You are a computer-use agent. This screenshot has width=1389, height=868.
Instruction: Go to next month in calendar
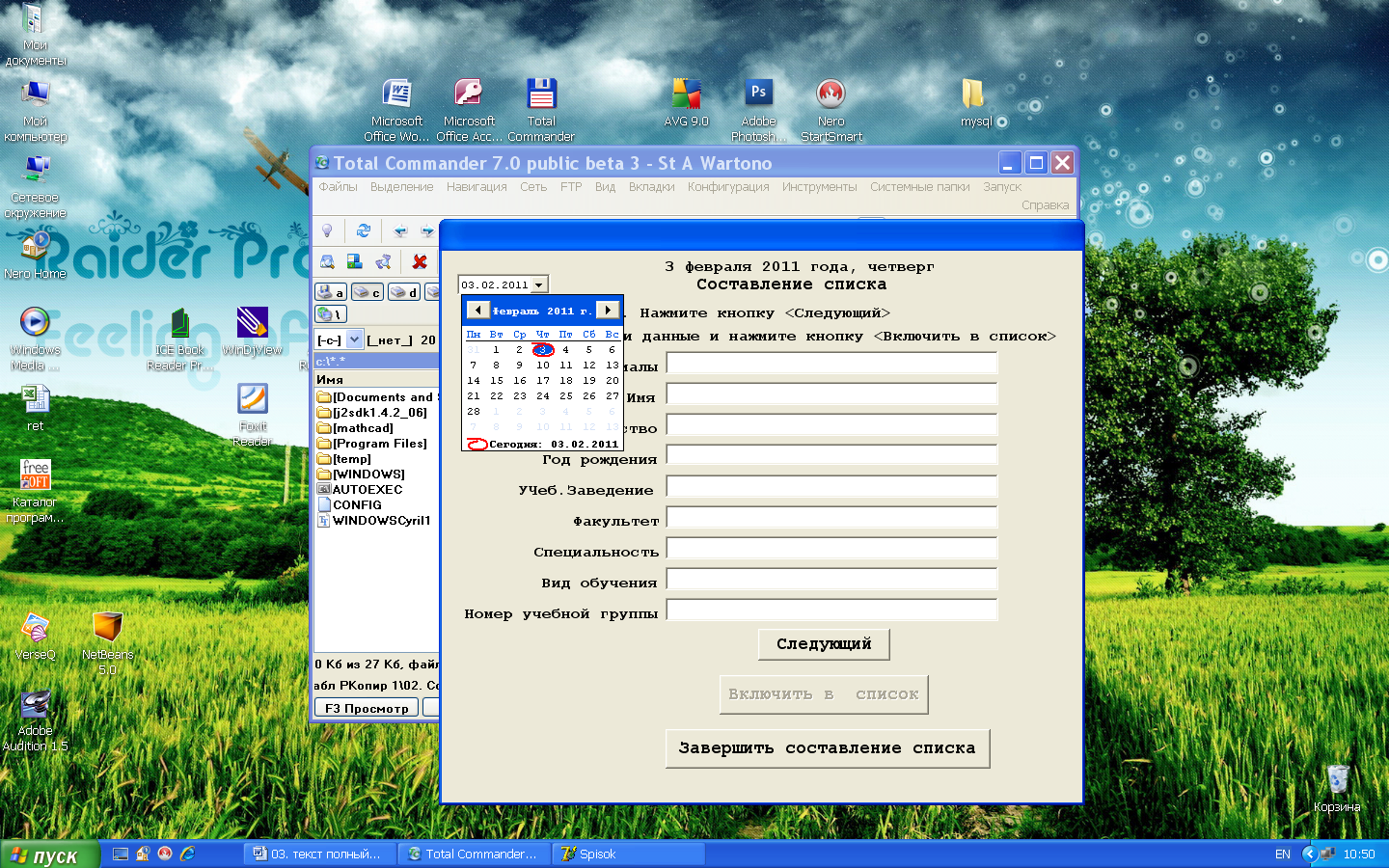click(608, 310)
